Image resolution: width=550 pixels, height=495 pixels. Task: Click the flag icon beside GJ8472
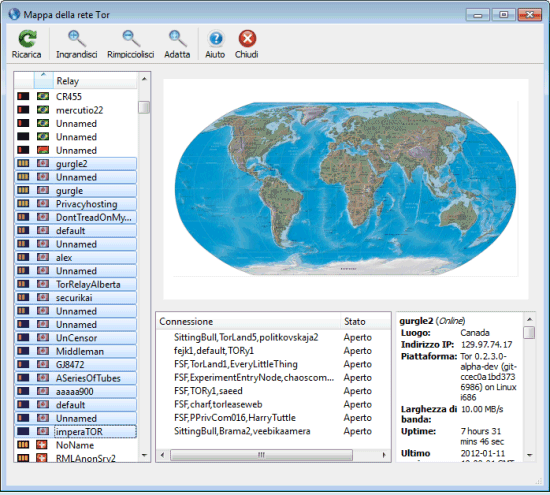43,364
